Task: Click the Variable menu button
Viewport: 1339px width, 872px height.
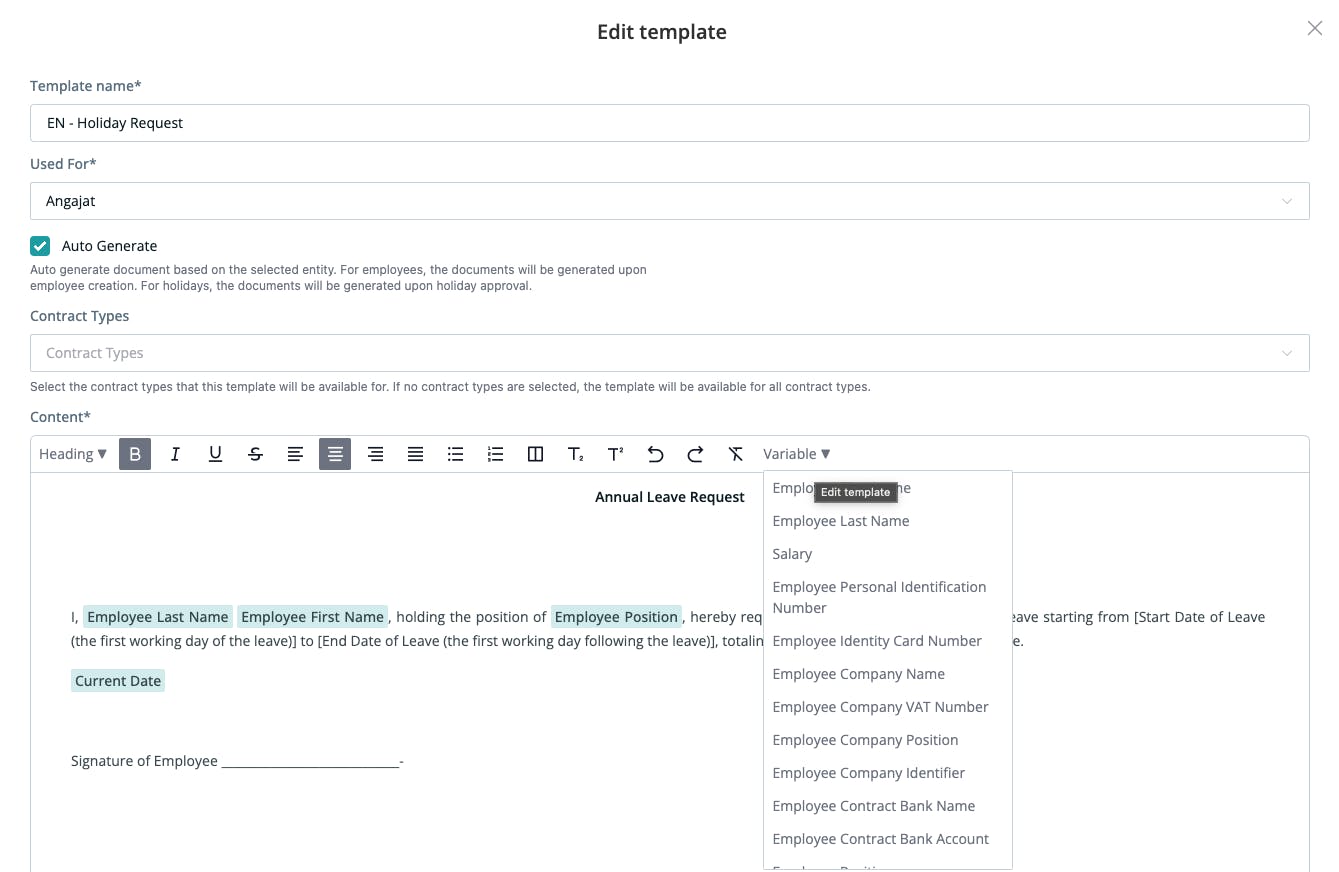Action: click(797, 454)
